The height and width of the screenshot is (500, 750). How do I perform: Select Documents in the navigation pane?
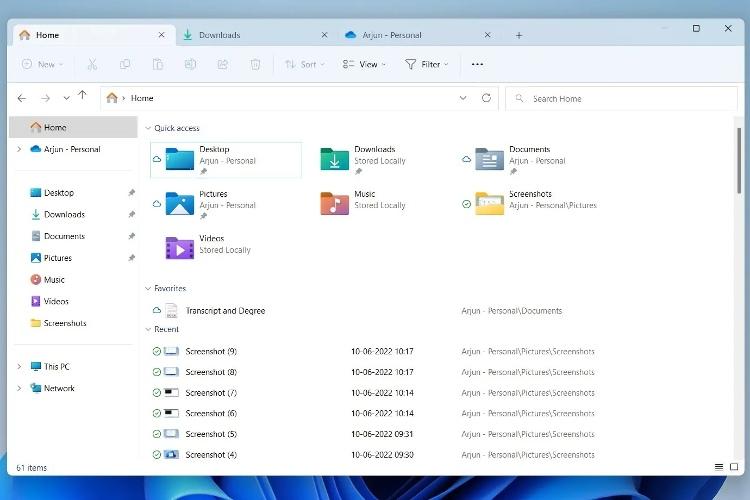(x=74, y=236)
